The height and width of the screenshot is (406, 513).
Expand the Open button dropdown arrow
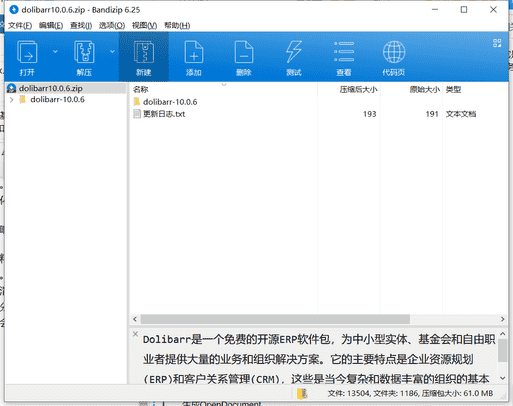[55, 51]
